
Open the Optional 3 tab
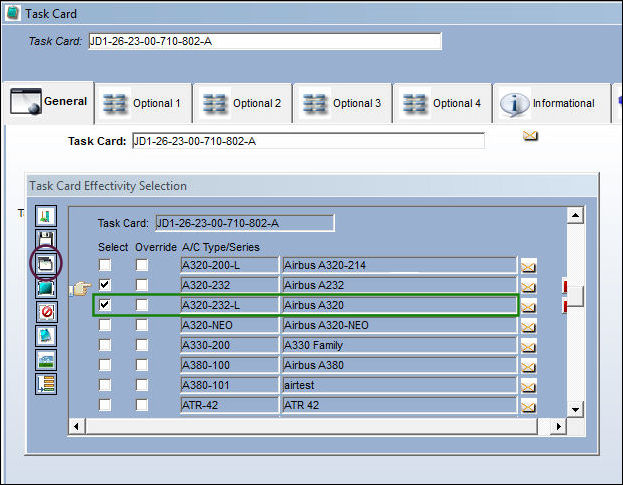343,103
